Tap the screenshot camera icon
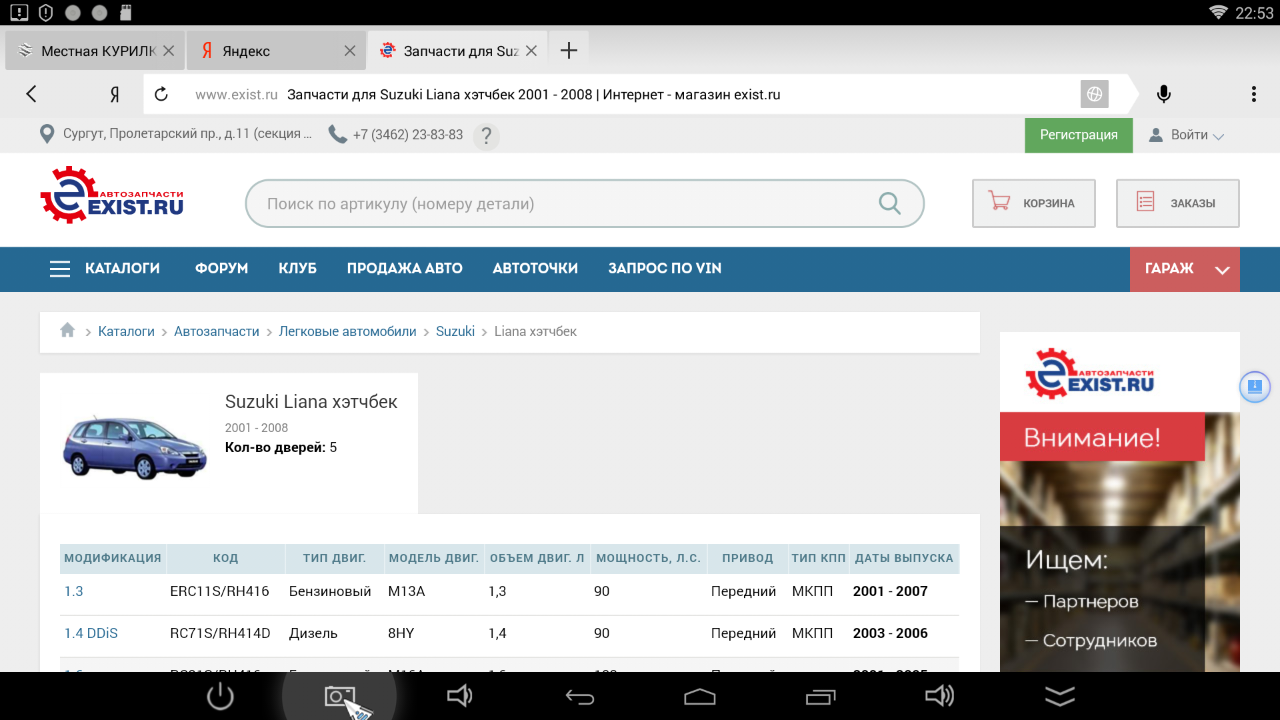Image resolution: width=1280 pixels, height=720 pixels. [x=340, y=696]
